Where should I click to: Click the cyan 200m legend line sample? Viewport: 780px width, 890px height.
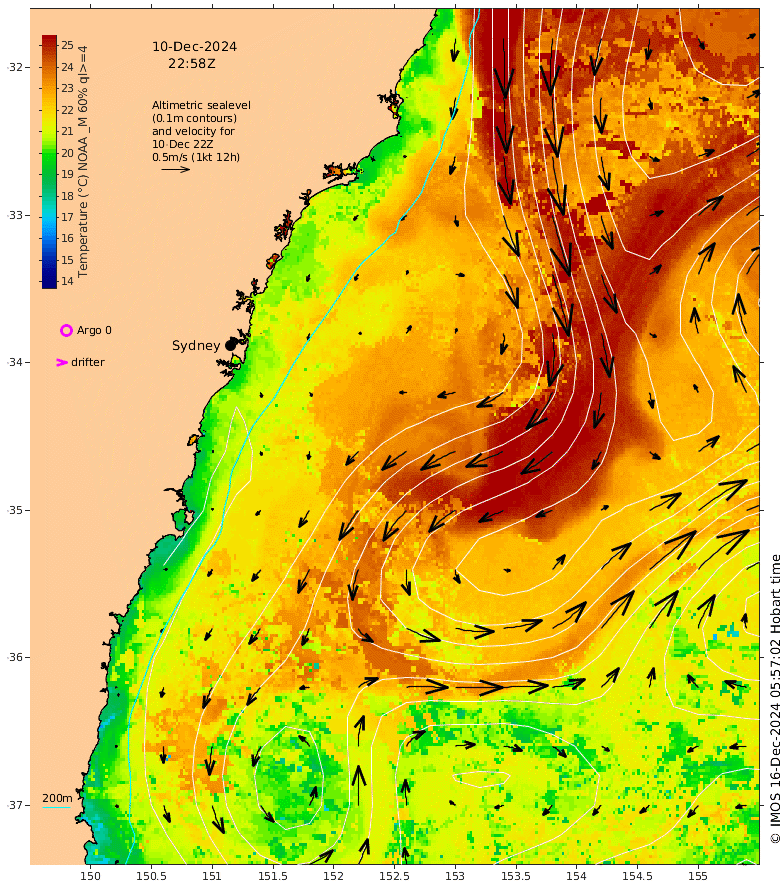pos(57,807)
